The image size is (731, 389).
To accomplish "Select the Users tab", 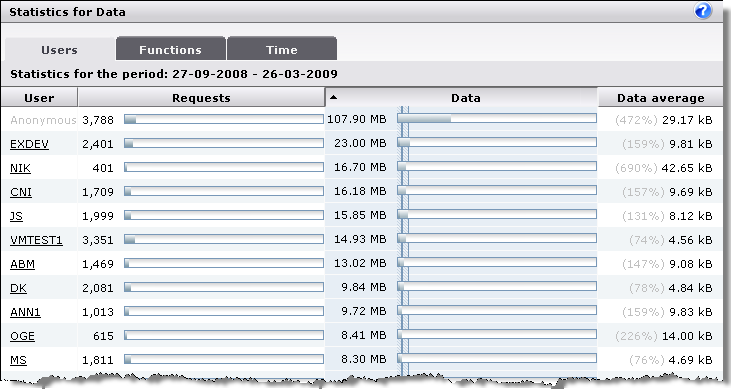I will point(59,49).
